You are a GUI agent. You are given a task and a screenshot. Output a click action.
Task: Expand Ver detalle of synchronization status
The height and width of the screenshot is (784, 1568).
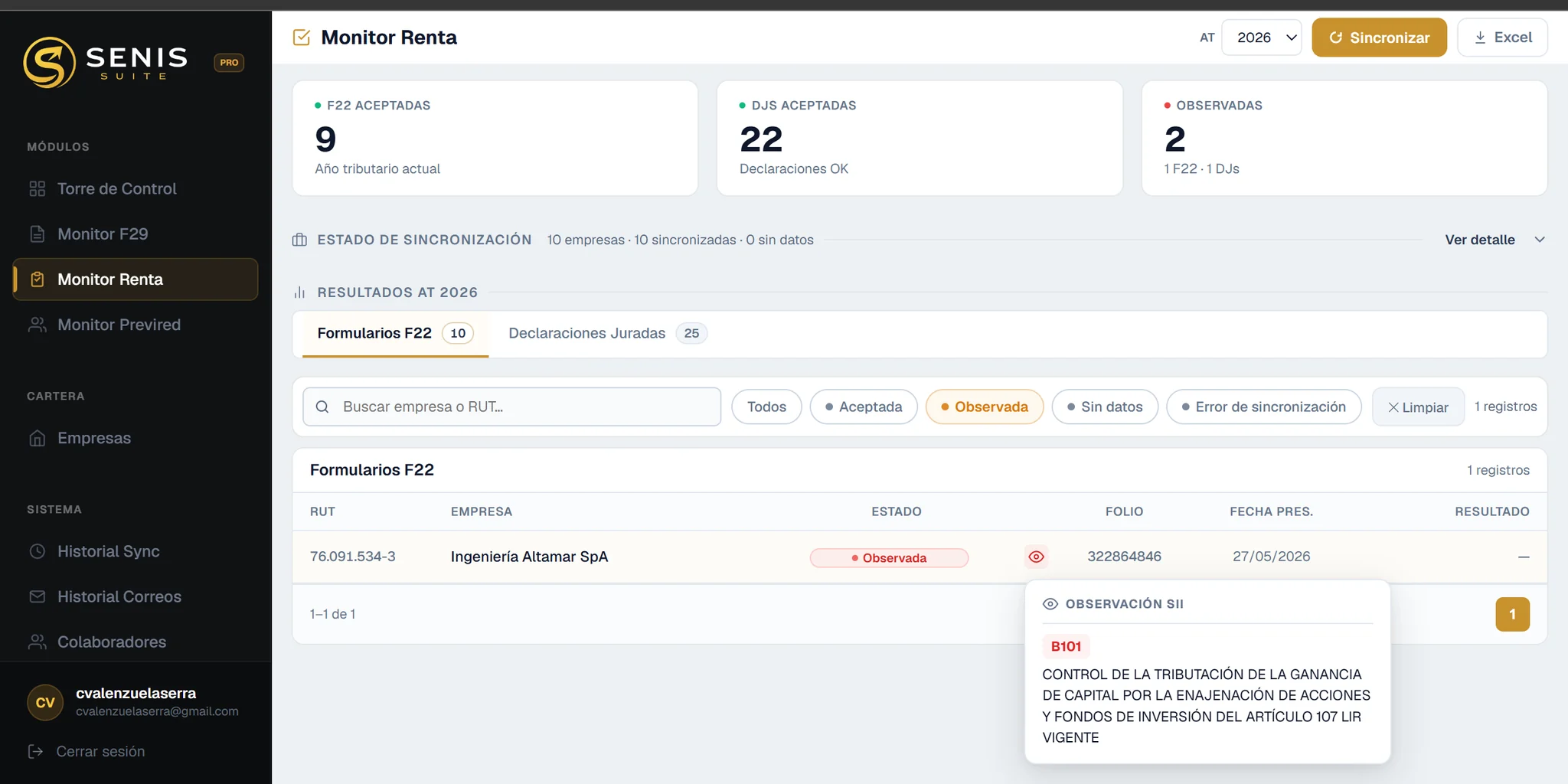coord(1480,240)
